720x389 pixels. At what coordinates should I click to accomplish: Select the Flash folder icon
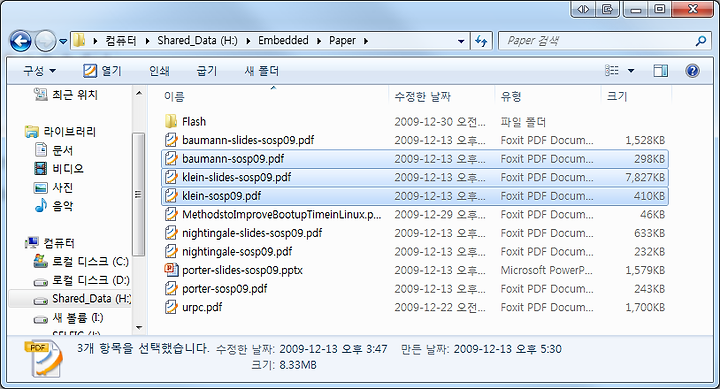(171, 122)
